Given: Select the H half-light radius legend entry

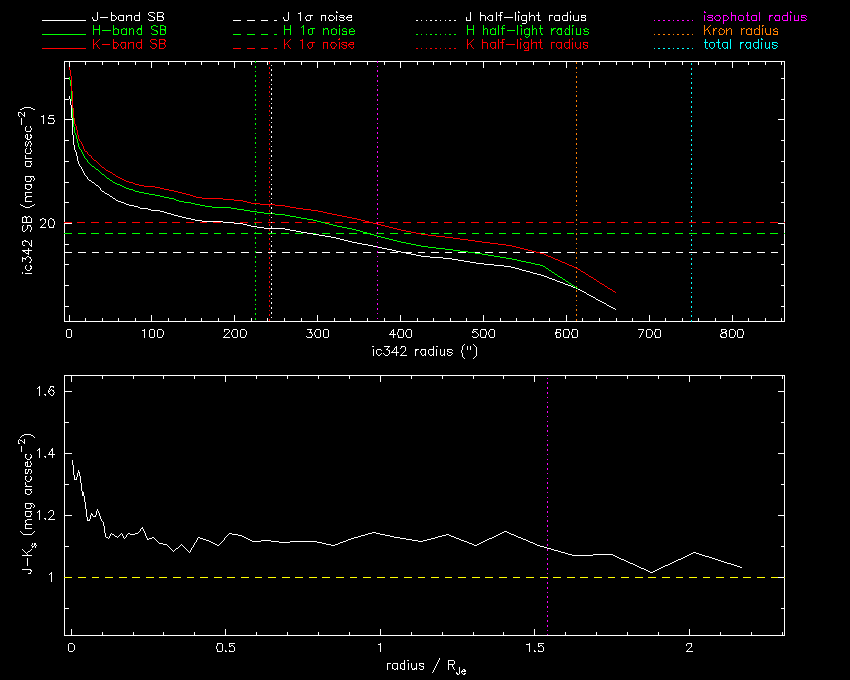Looking at the screenshot, I should (x=527, y=31).
